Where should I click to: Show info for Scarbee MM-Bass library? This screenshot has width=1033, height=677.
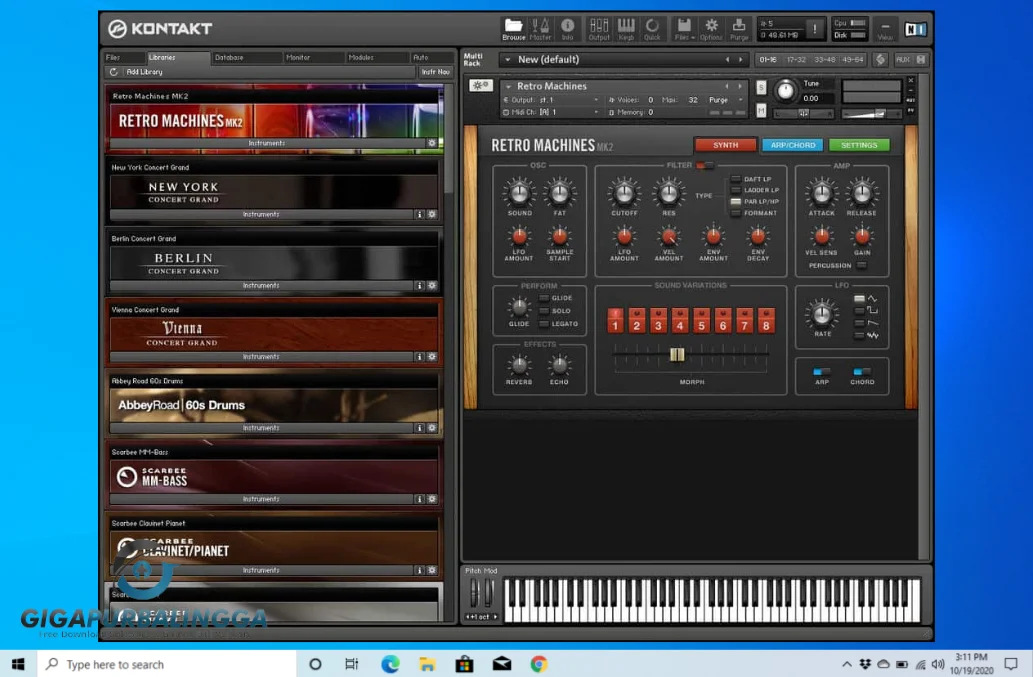tap(419, 499)
